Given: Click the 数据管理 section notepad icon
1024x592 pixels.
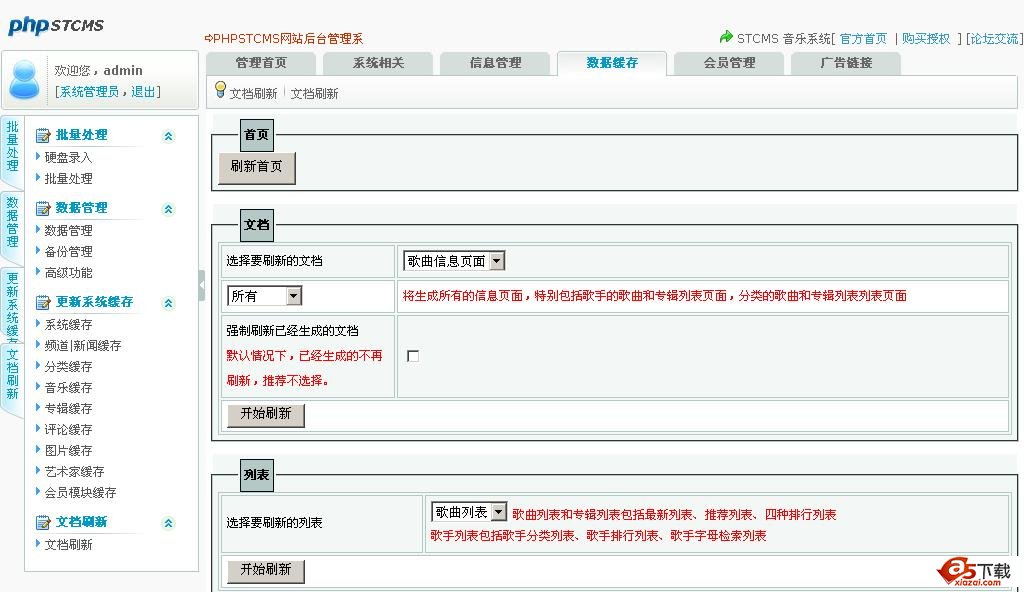Looking at the screenshot, I should pos(43,209).
